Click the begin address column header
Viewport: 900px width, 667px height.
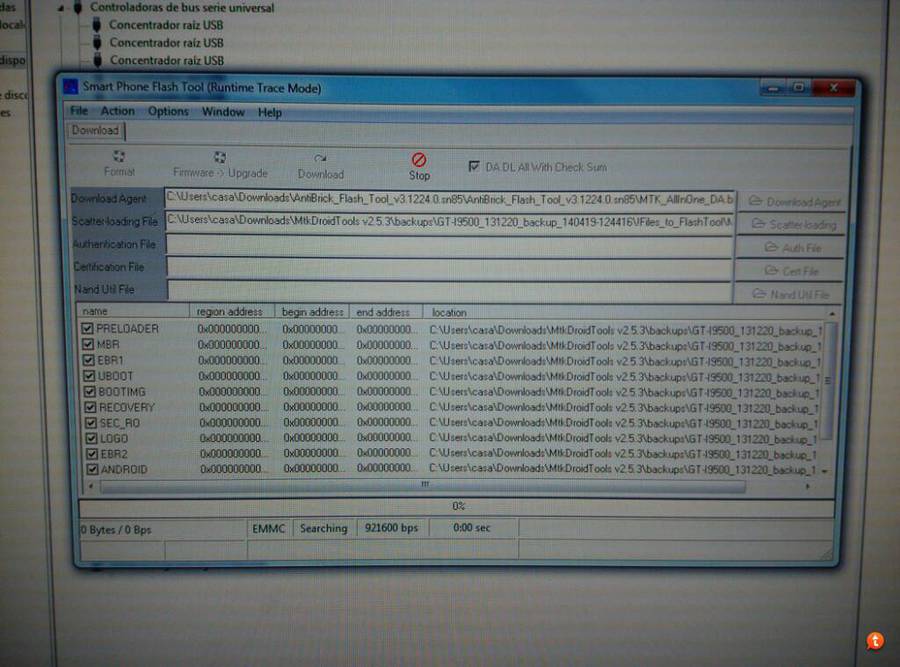pos(312,312)
